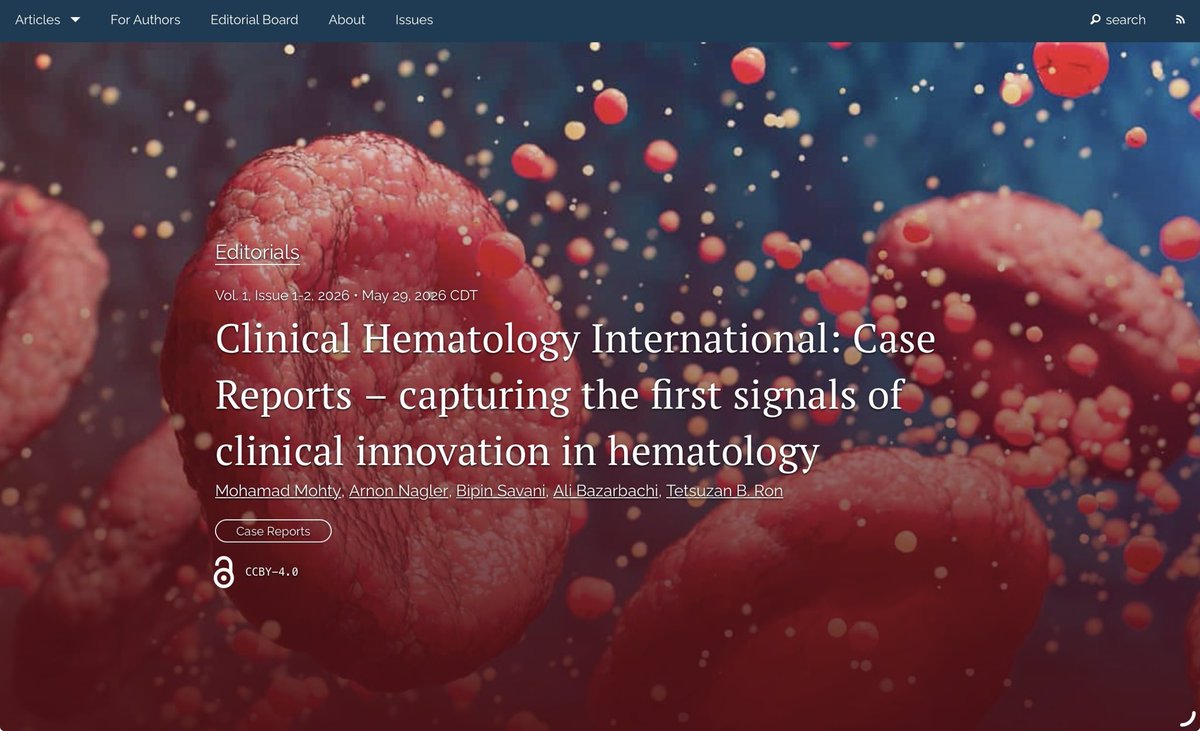1200x731 pixels.
Task: Go to For Authors page
Action: point(145,20)
